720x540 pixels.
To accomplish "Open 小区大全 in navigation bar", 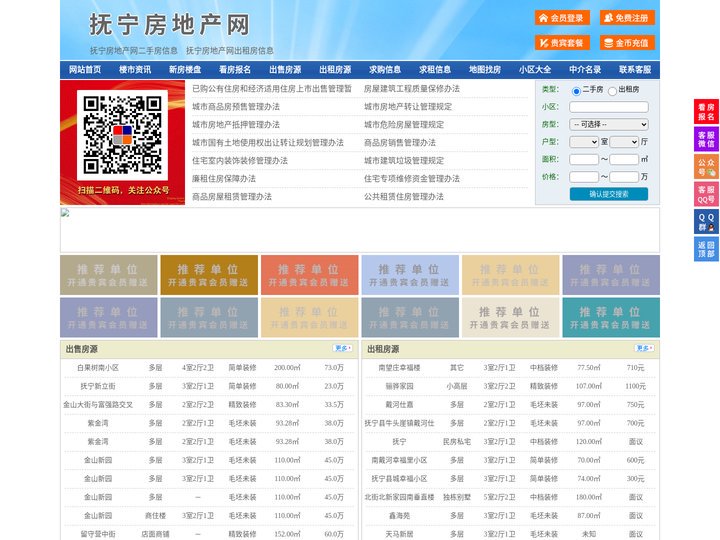I will click(x=535, y=70).
